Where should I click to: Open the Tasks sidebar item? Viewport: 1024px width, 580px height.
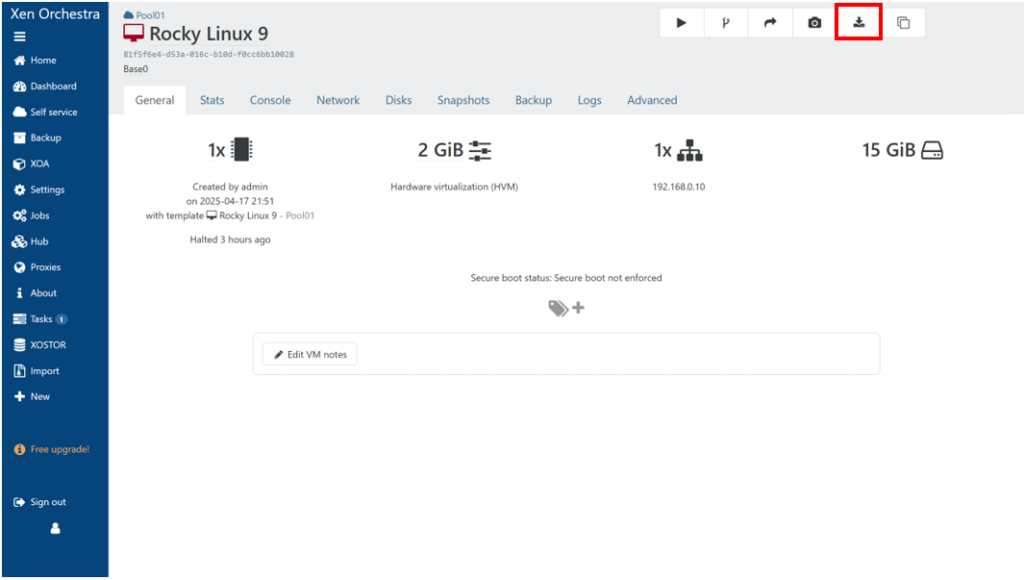(41, 319)
